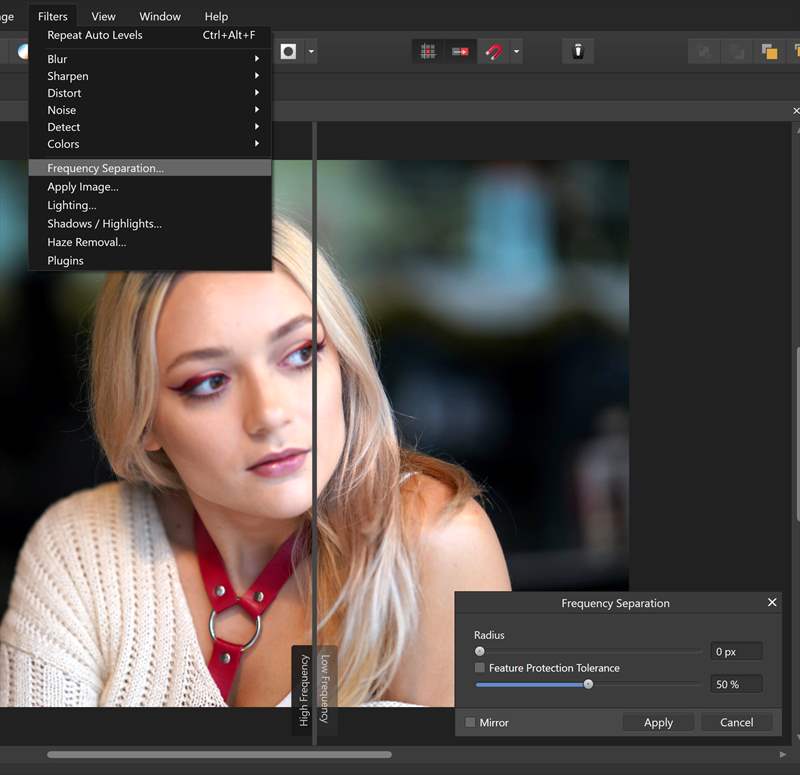Toggle the red magnet snapping icon
The width and height of the screenshot is (800, 775).
493,51
